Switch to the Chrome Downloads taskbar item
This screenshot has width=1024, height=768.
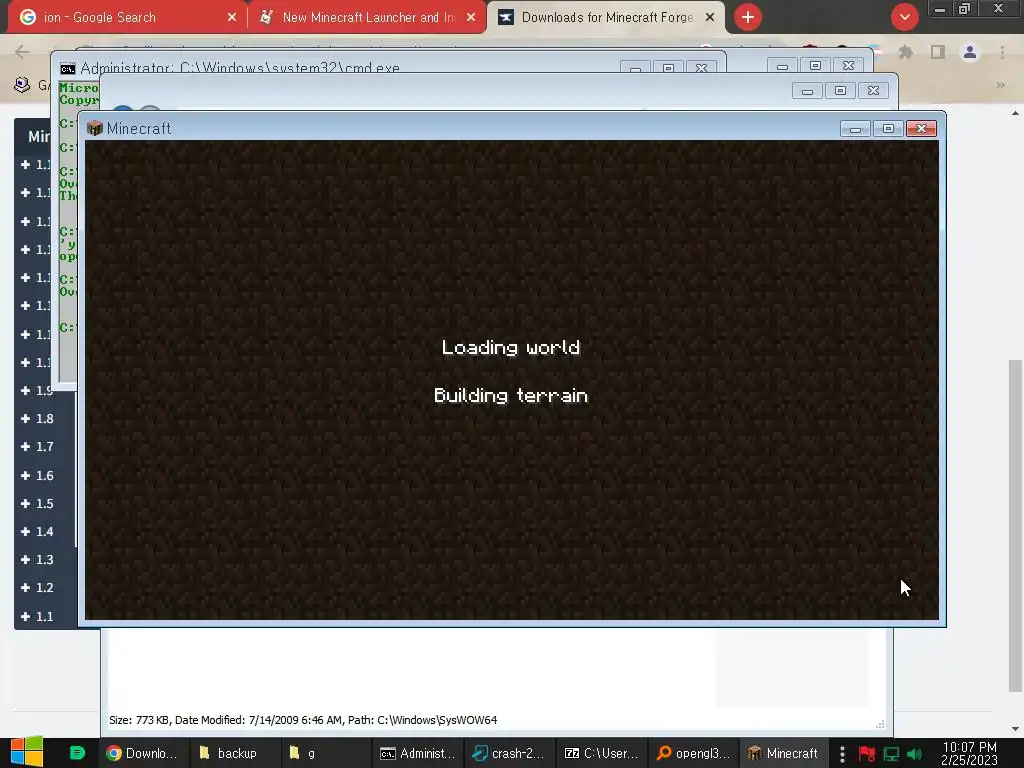pos(143,753)
